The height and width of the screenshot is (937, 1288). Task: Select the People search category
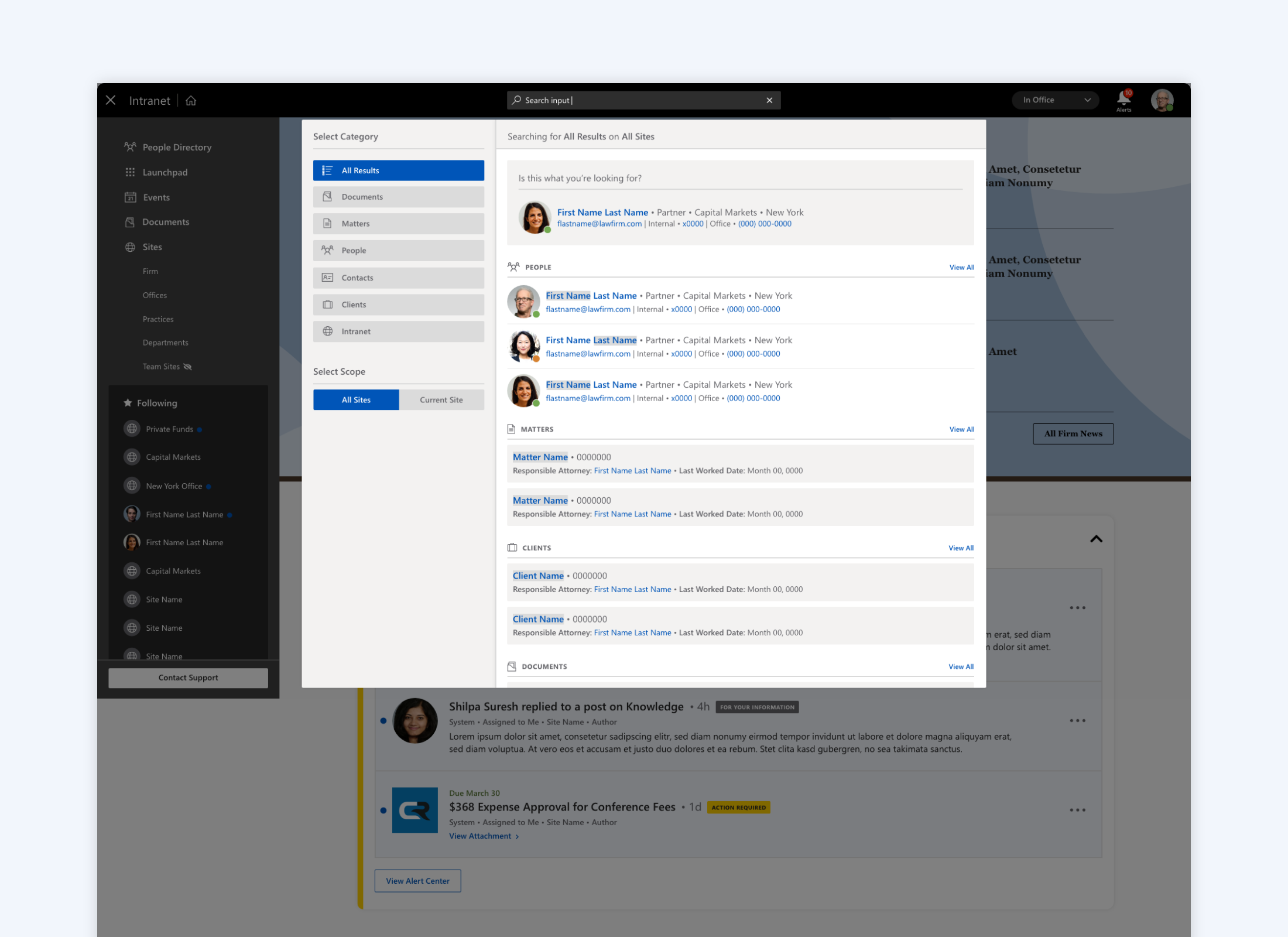[x=398, y=250]
